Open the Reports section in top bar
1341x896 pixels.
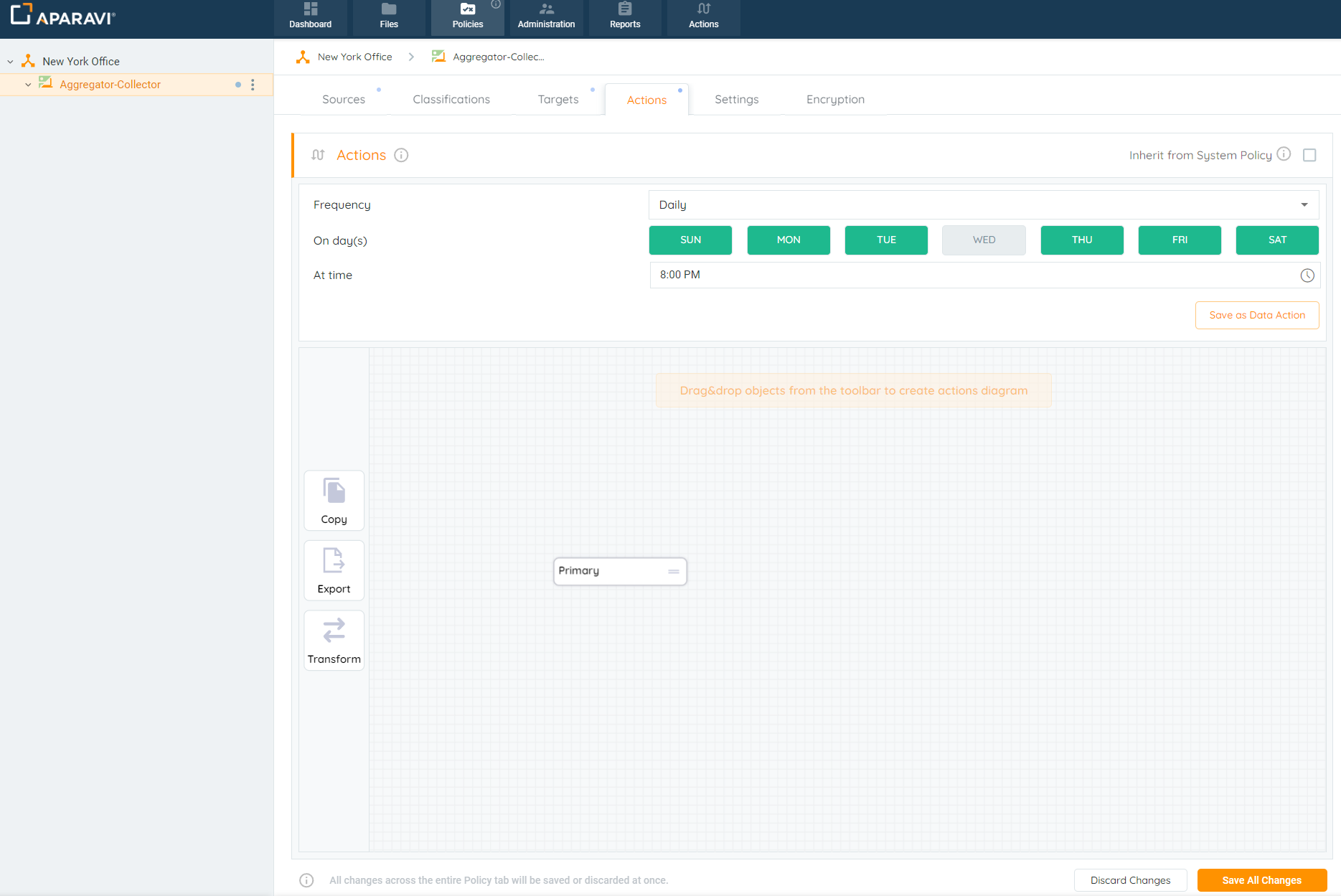tap(624, 17)
